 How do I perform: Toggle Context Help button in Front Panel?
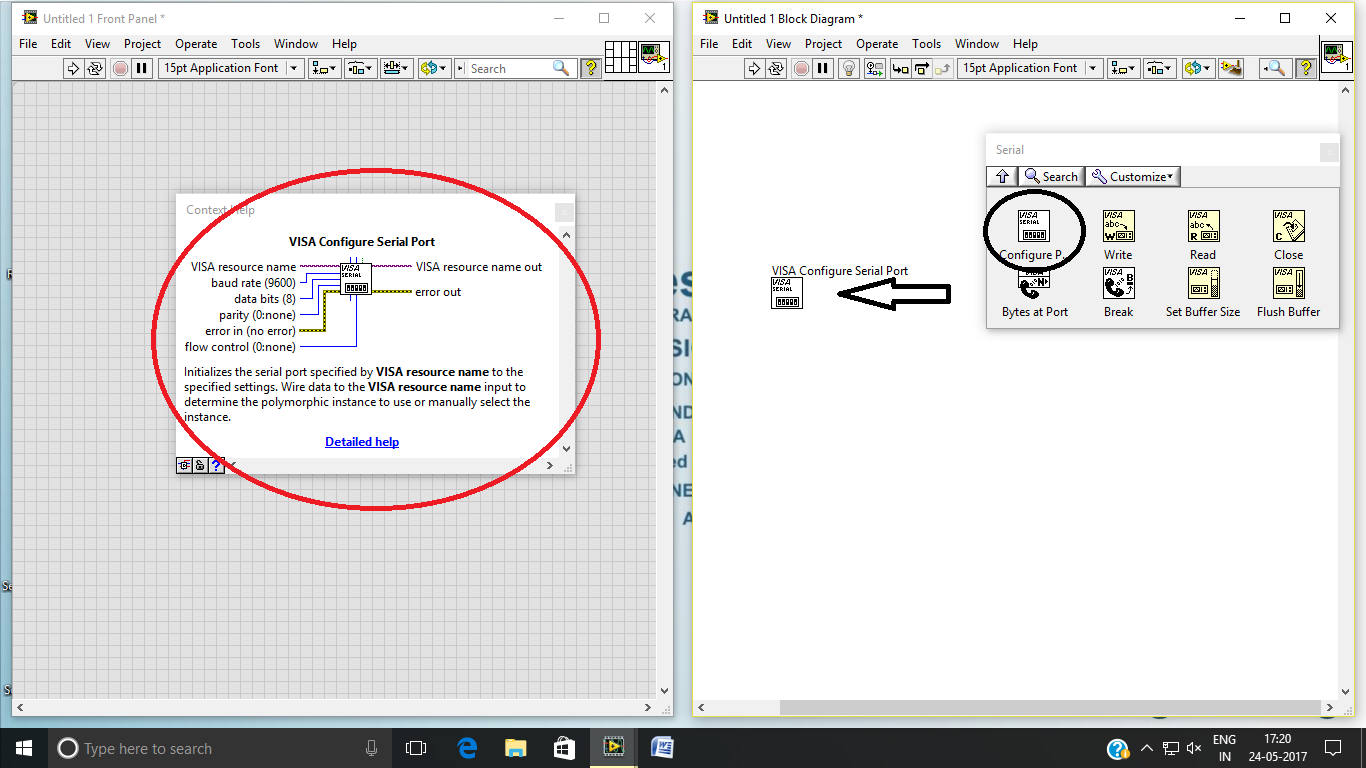tap(590, 68)
